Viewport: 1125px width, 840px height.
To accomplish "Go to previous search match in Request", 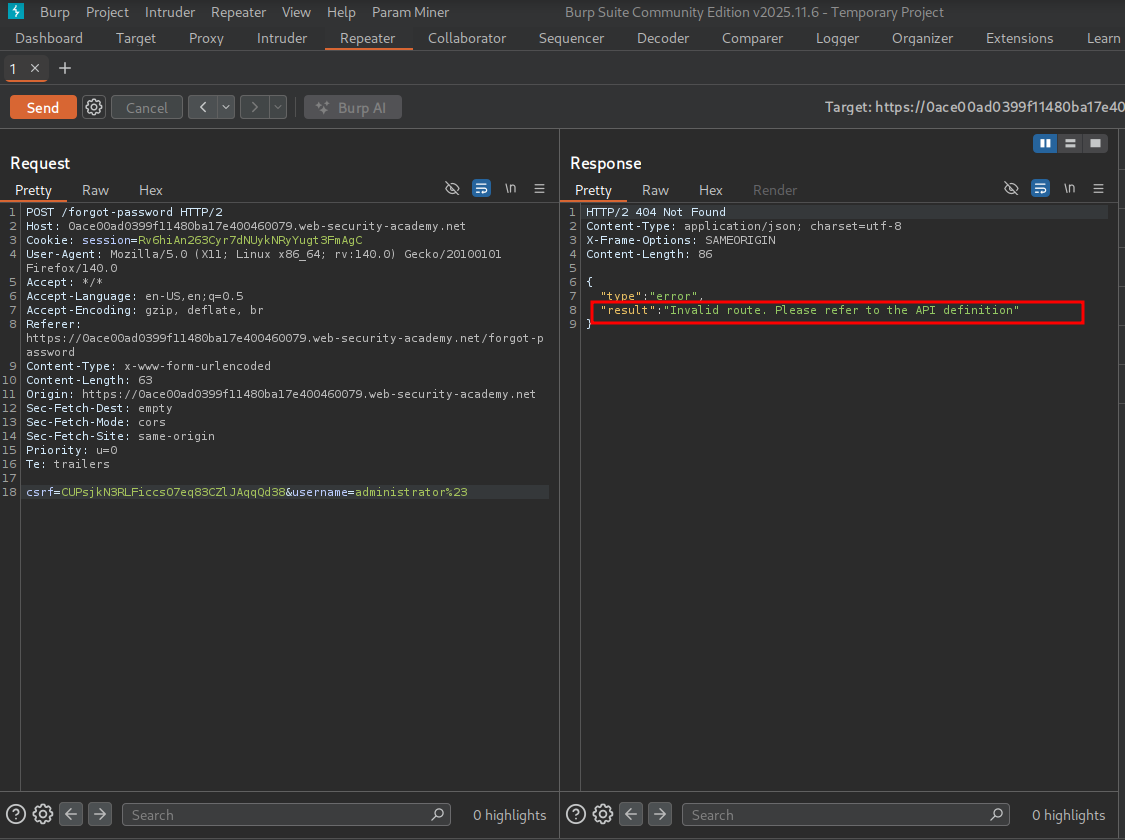I will 71,814.
